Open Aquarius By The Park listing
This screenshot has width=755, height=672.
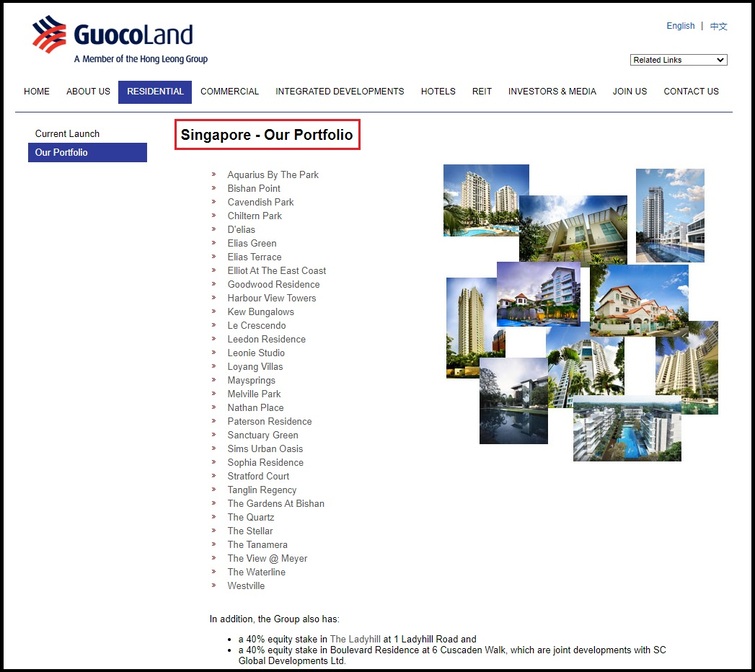[x=272, y=175]
